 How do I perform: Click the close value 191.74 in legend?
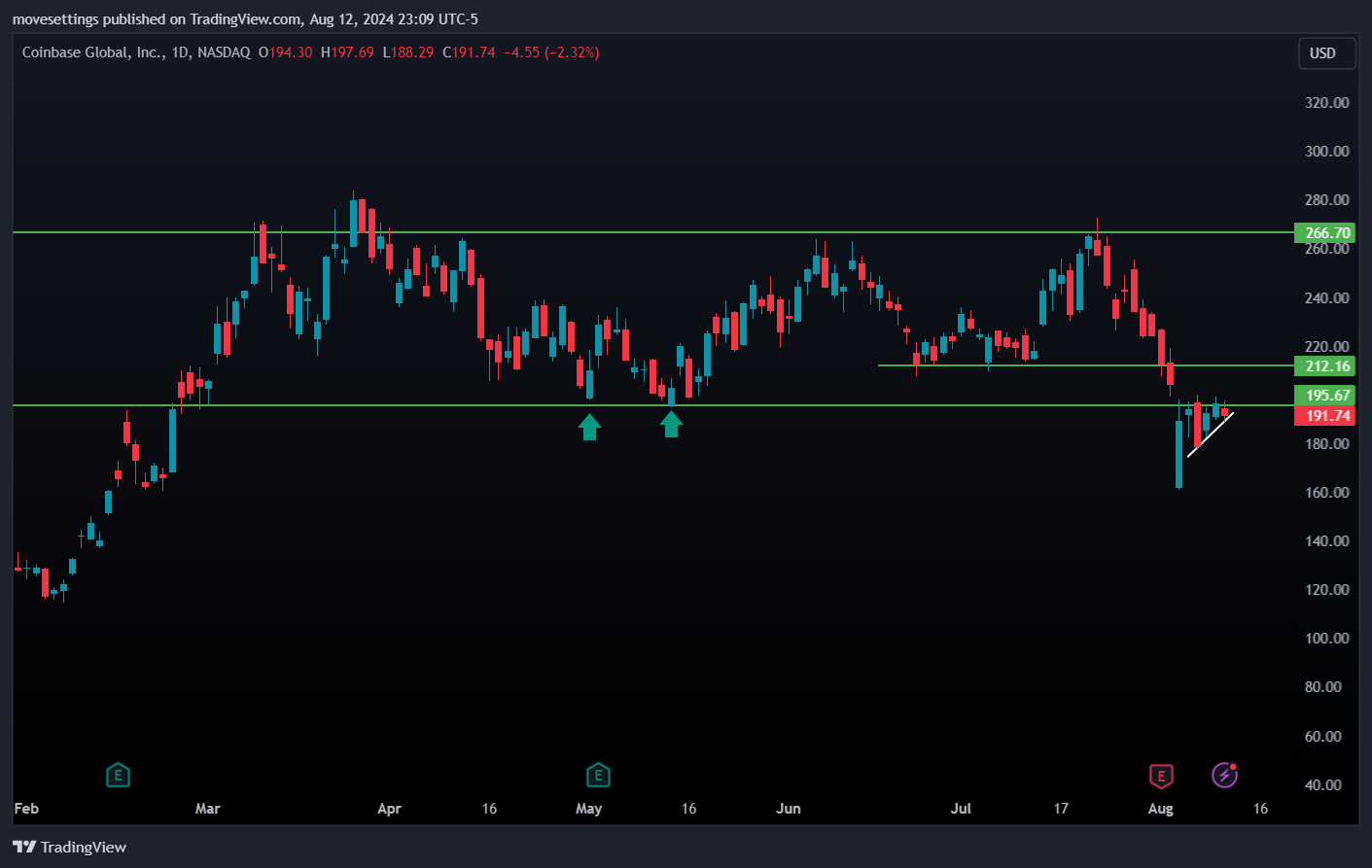474,52
